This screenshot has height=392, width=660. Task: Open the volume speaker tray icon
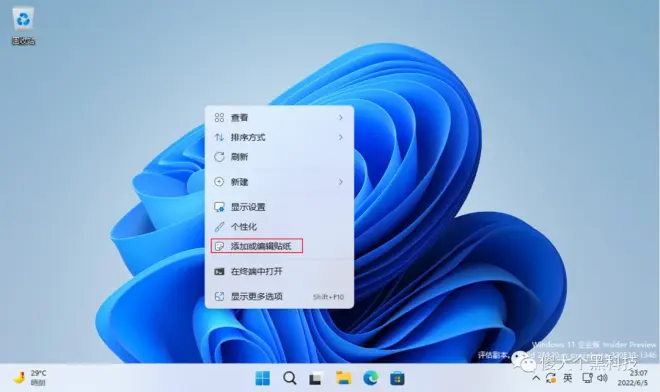click(x=602, y=378)
